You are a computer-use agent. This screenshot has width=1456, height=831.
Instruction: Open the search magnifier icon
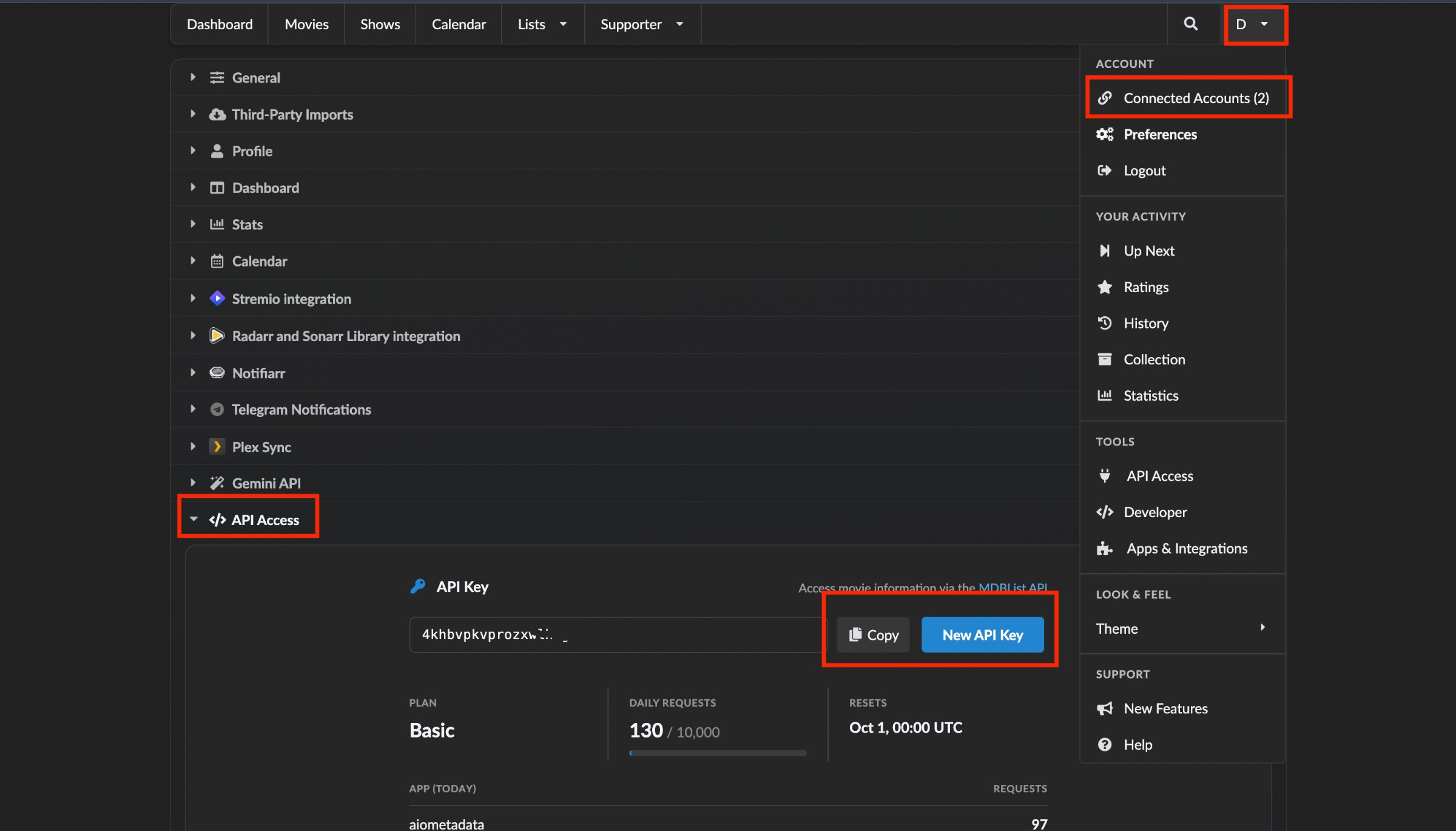[x=1191, y=24]
